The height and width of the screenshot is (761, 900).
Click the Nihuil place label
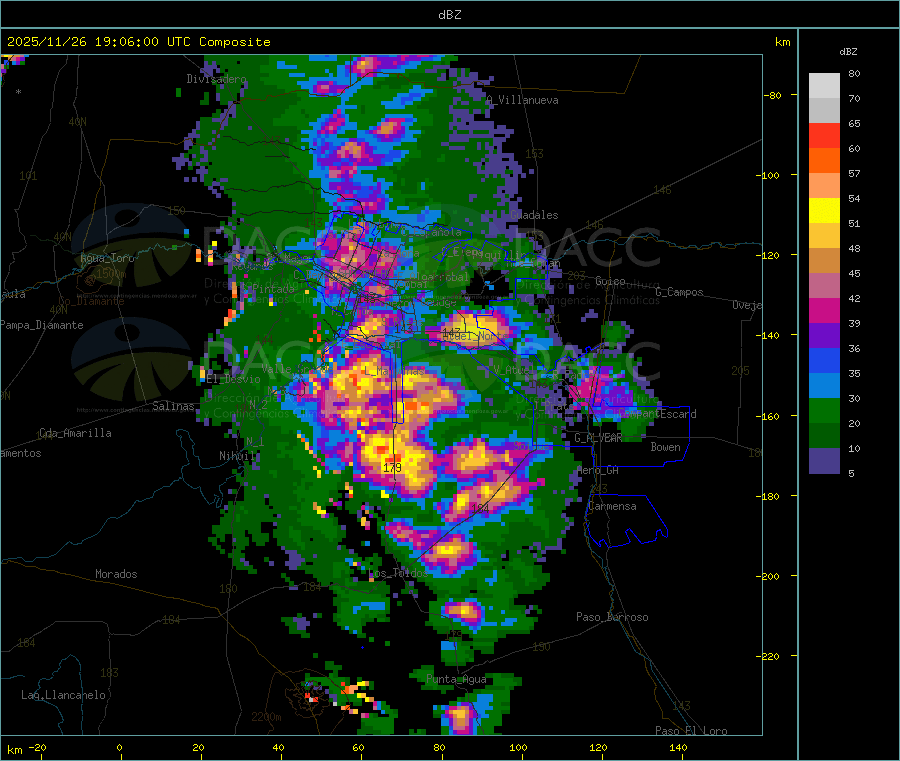pos(237,456)
